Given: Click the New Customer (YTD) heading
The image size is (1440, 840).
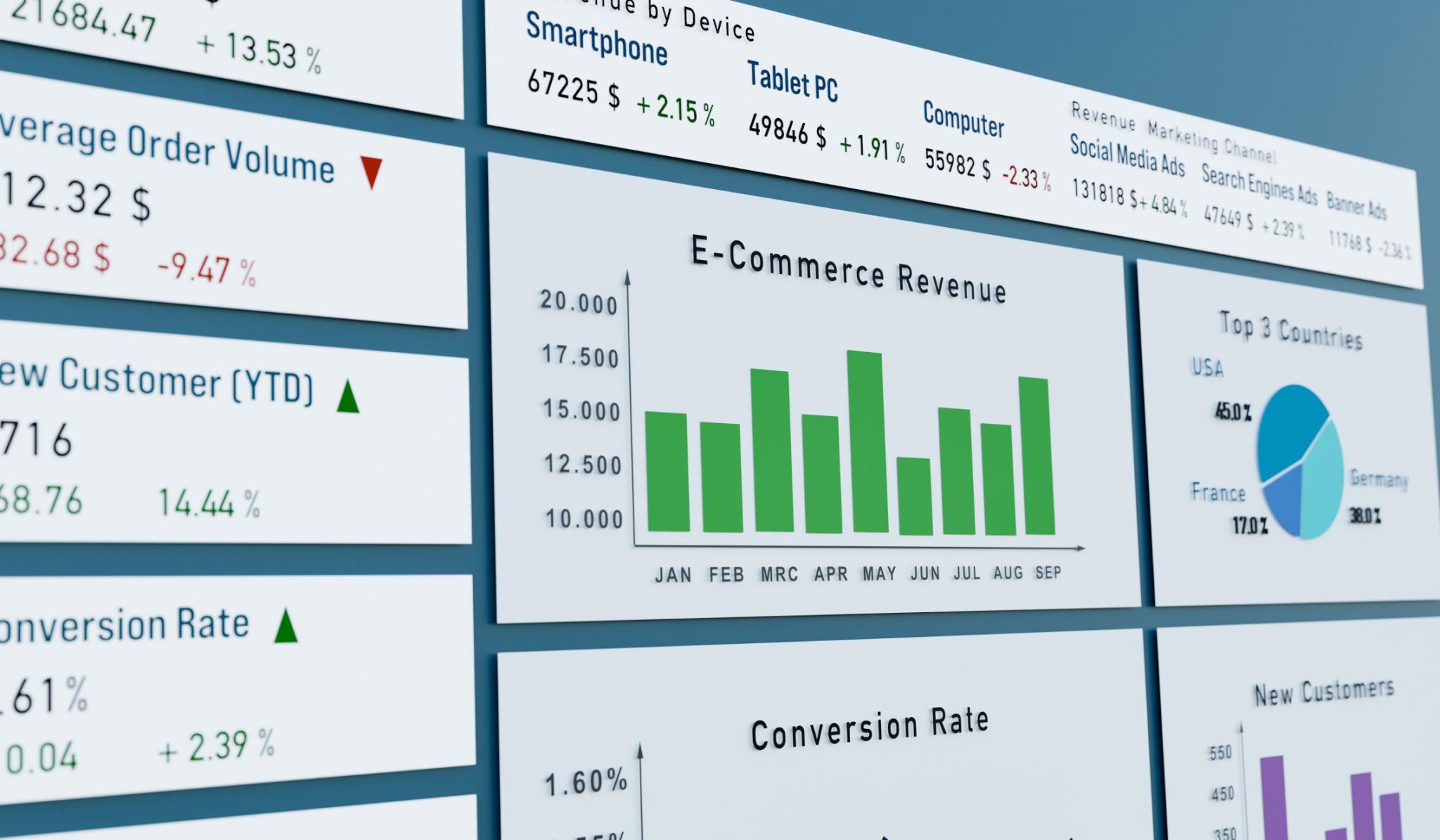Looking at the screenshot, I should 156,382.
